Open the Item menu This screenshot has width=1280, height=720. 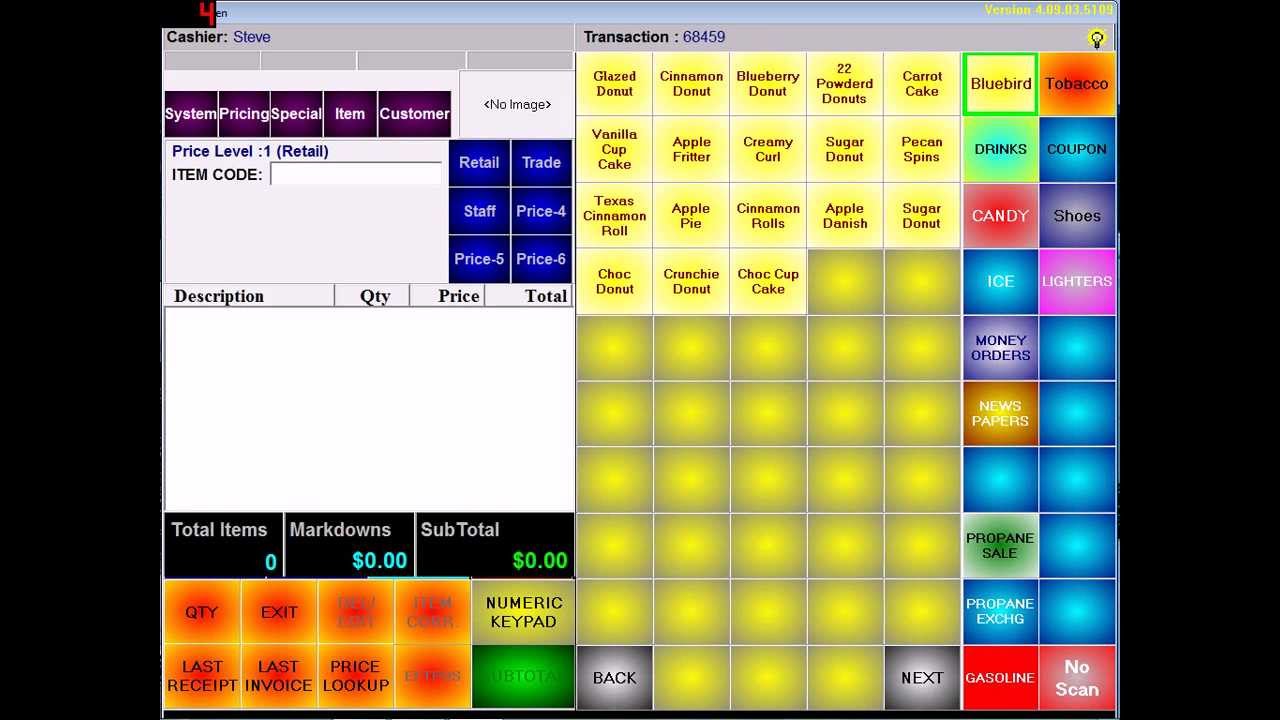350,114
